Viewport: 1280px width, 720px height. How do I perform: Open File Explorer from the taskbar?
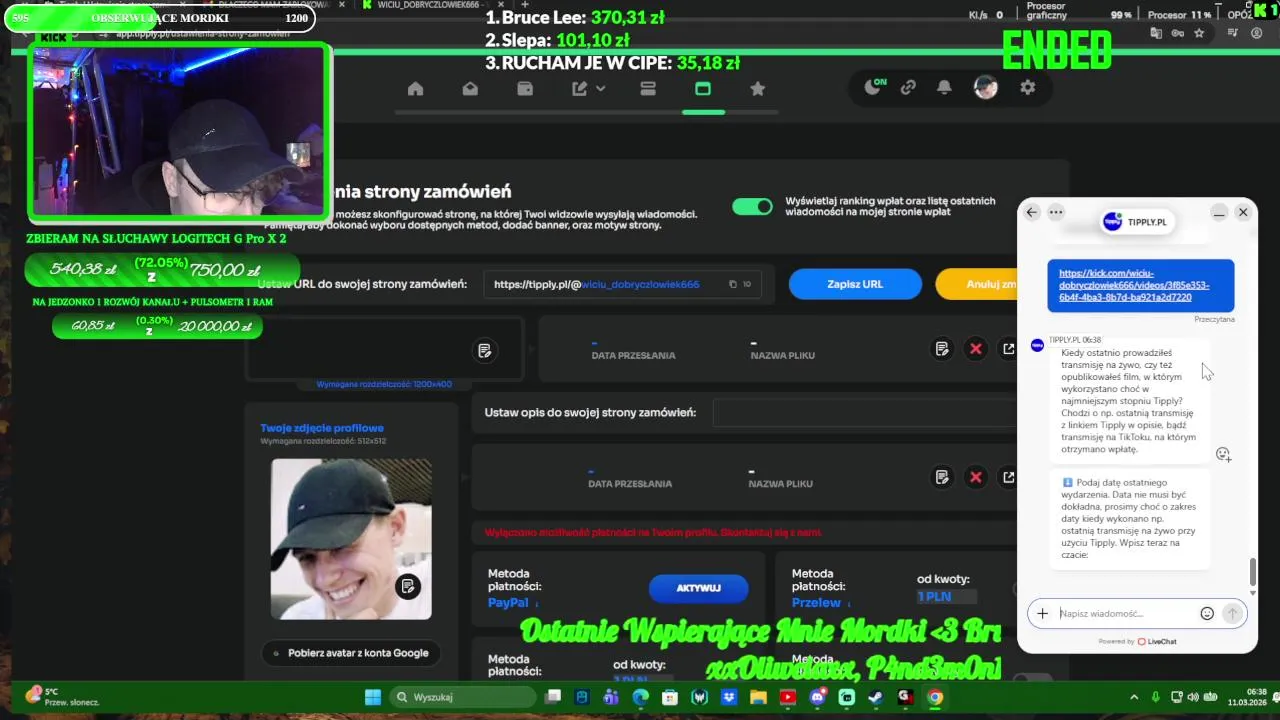point(758,697)
